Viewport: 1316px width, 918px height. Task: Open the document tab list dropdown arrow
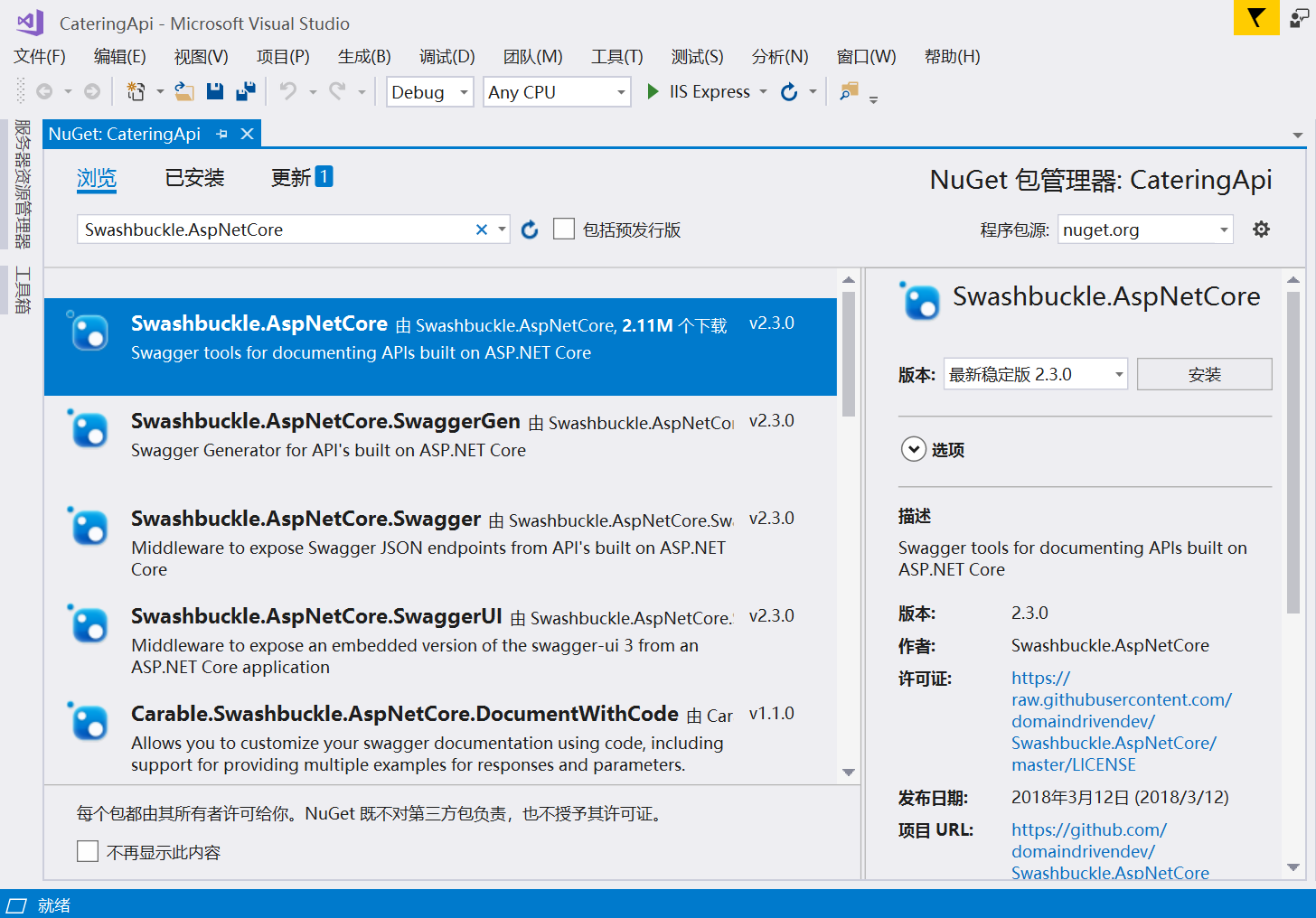pyautogui.click(x=1298, y=136)
